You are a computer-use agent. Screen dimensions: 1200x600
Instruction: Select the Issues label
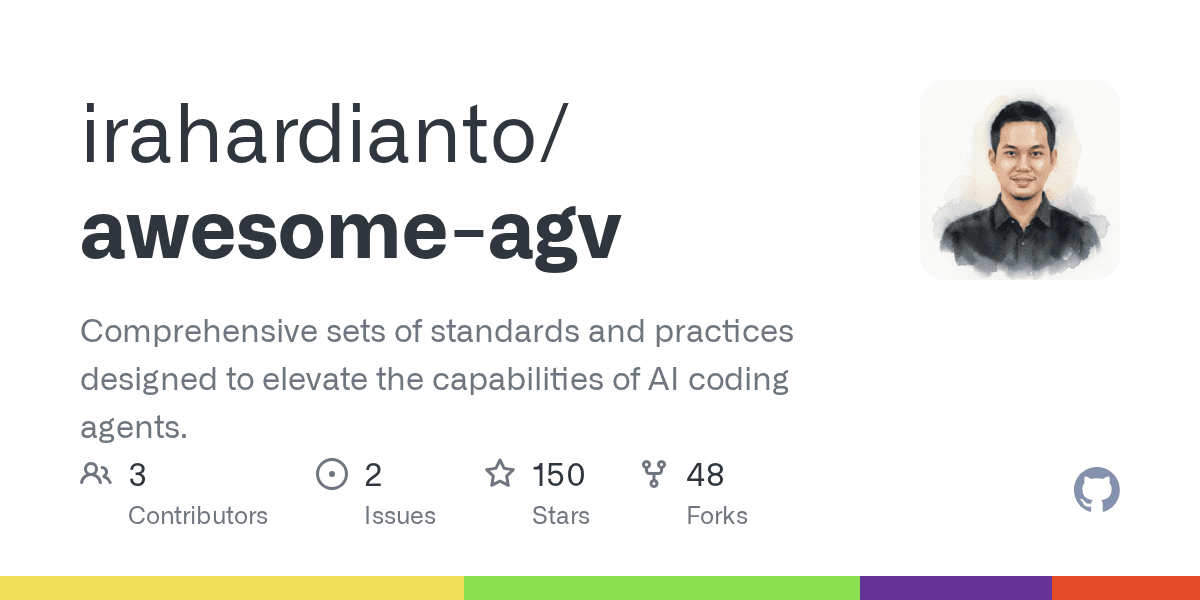pos(400,516)
